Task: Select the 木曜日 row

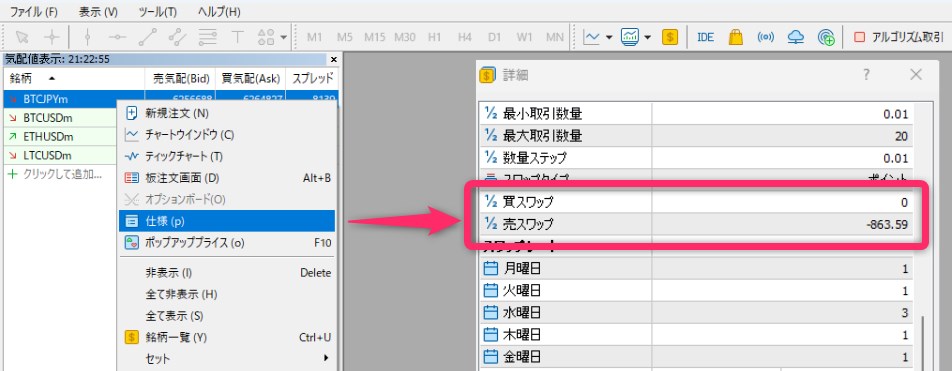Action: [x=697, y=334]
